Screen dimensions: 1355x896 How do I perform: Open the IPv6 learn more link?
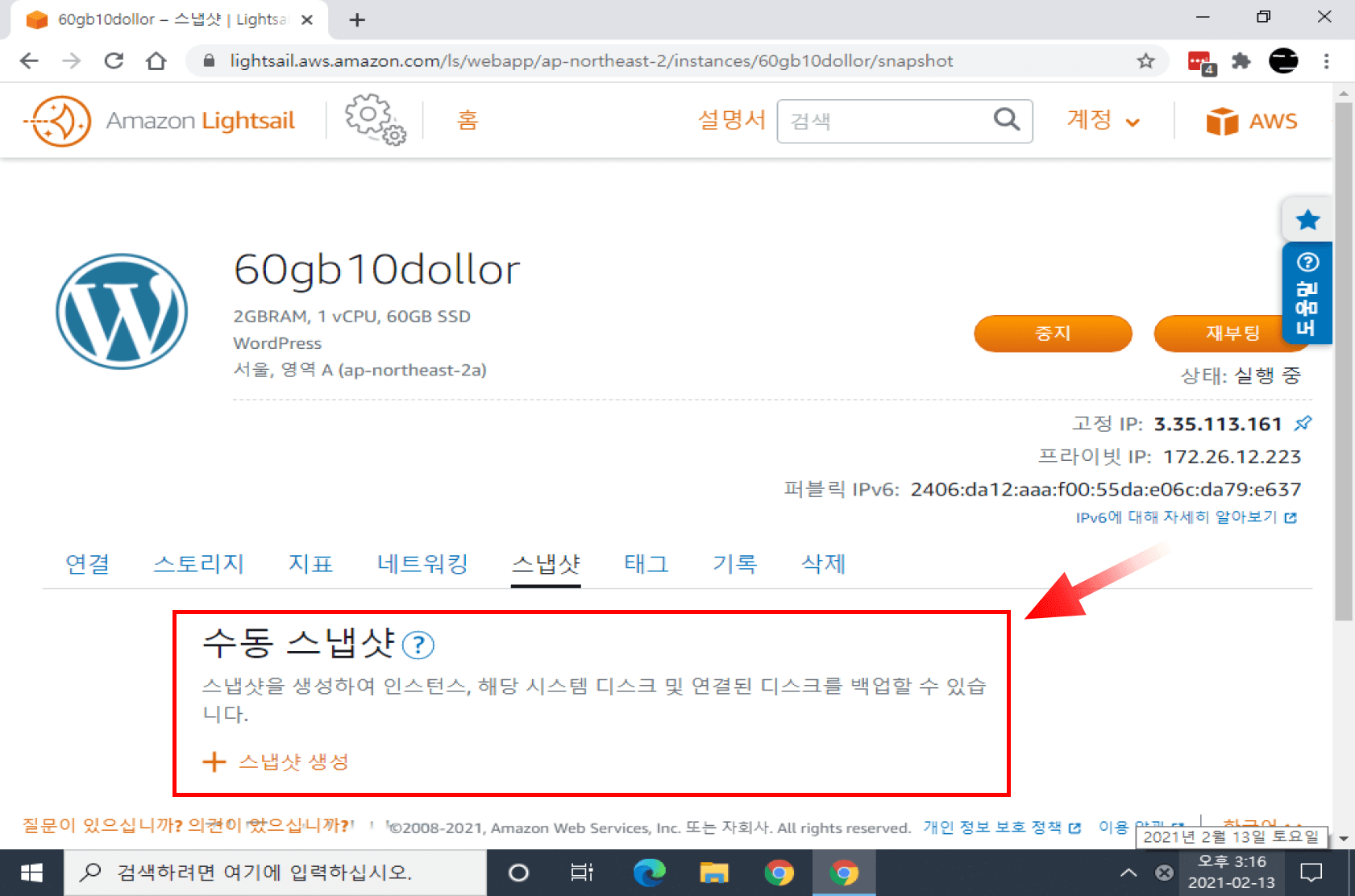[1186, 517]
